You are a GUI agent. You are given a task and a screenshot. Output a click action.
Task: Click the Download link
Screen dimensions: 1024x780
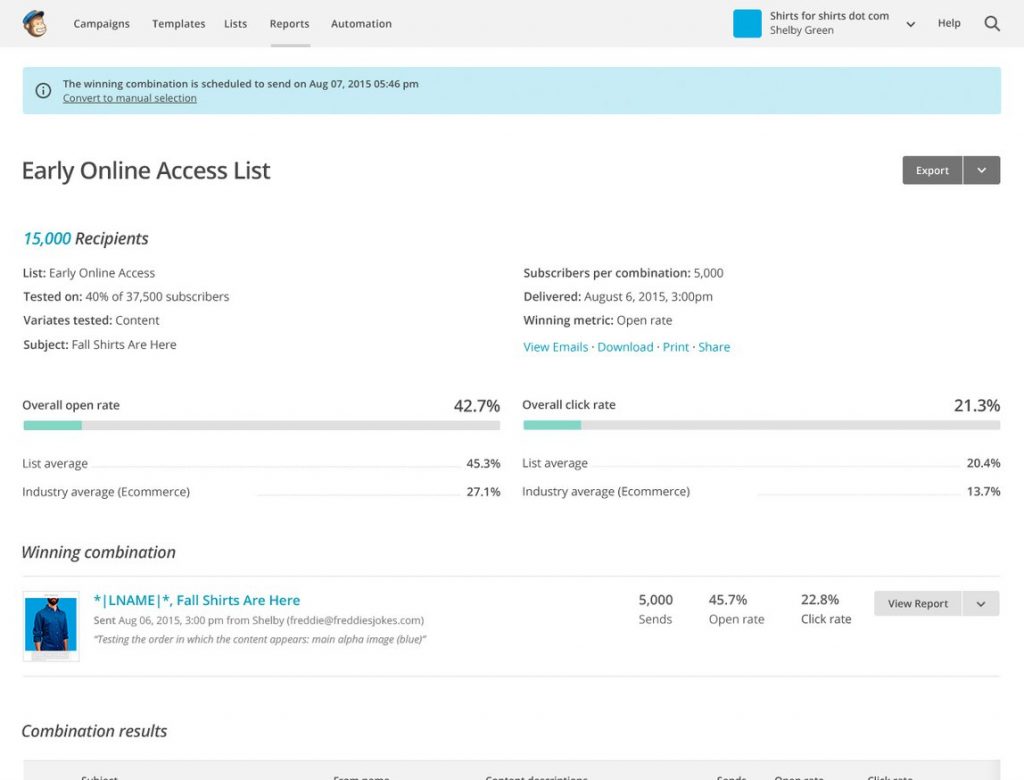coord(625,347)
